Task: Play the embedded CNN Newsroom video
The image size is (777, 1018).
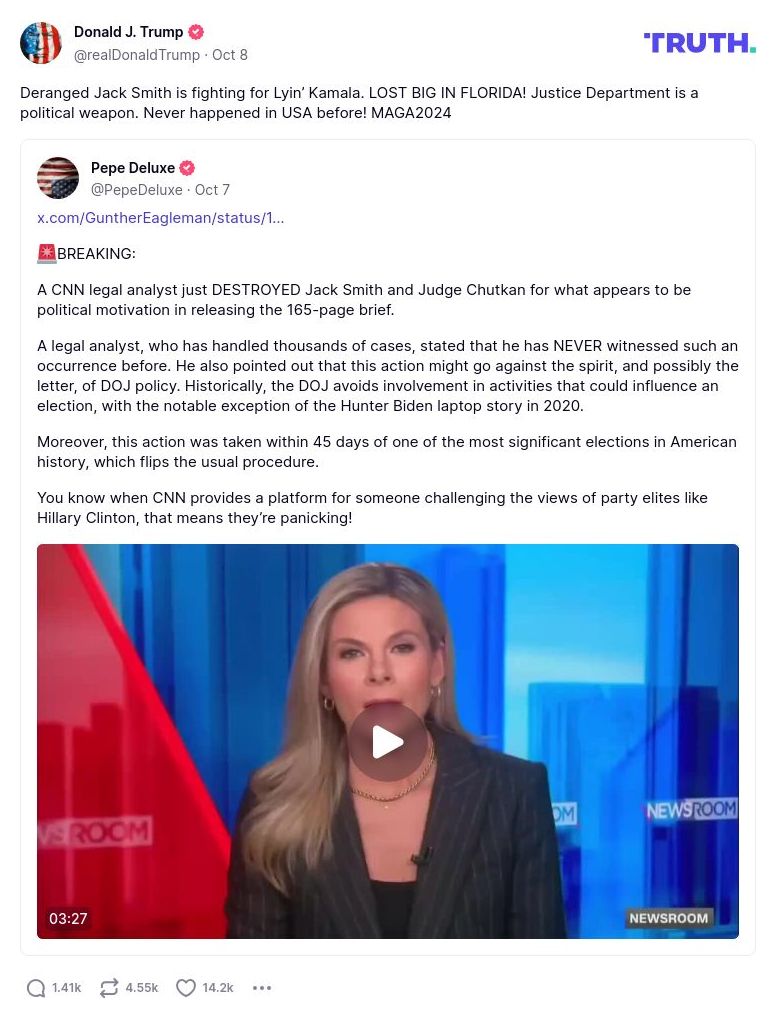Action: point(388,742)
